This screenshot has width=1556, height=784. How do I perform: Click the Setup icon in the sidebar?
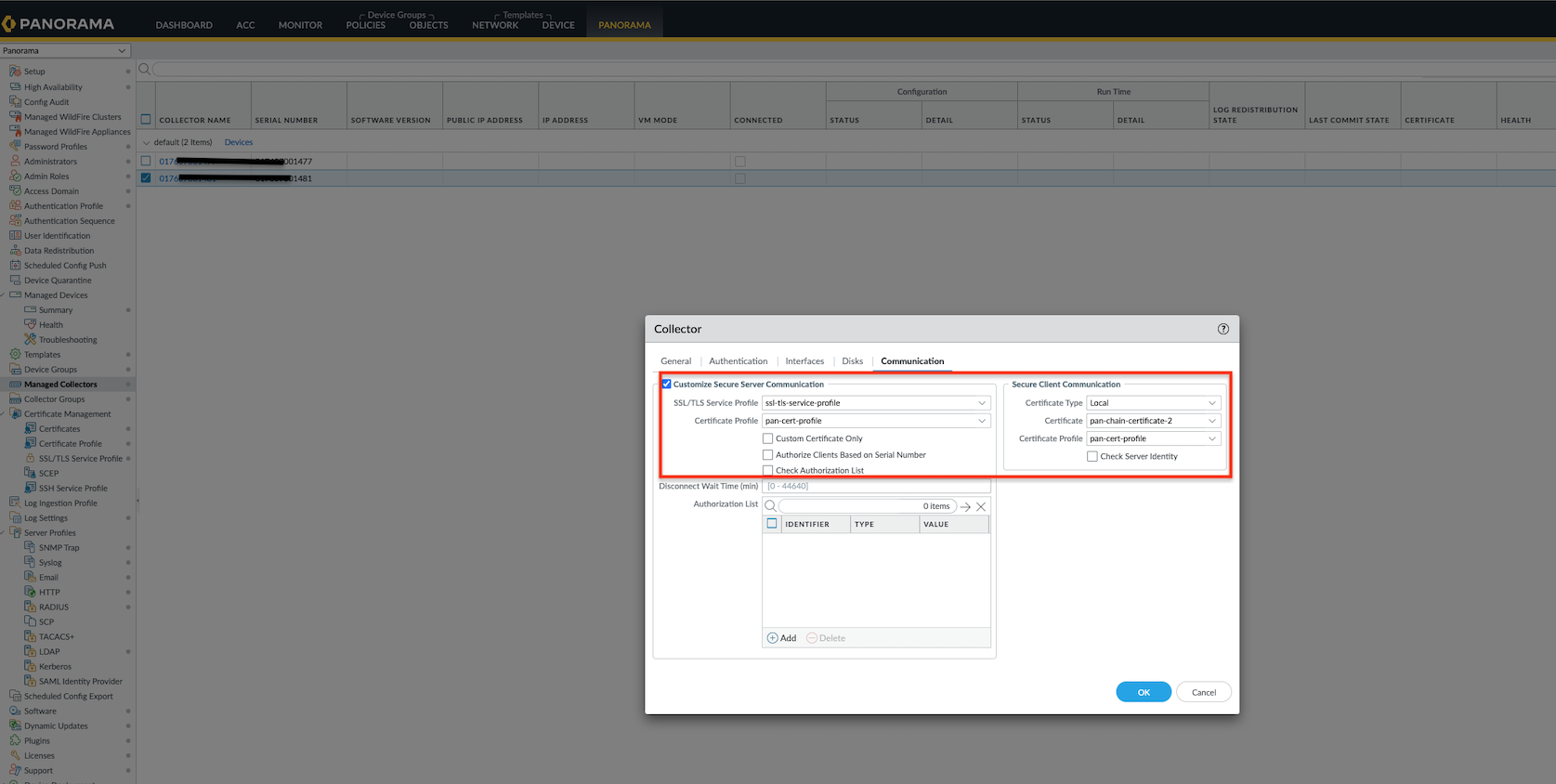(15, 72)
